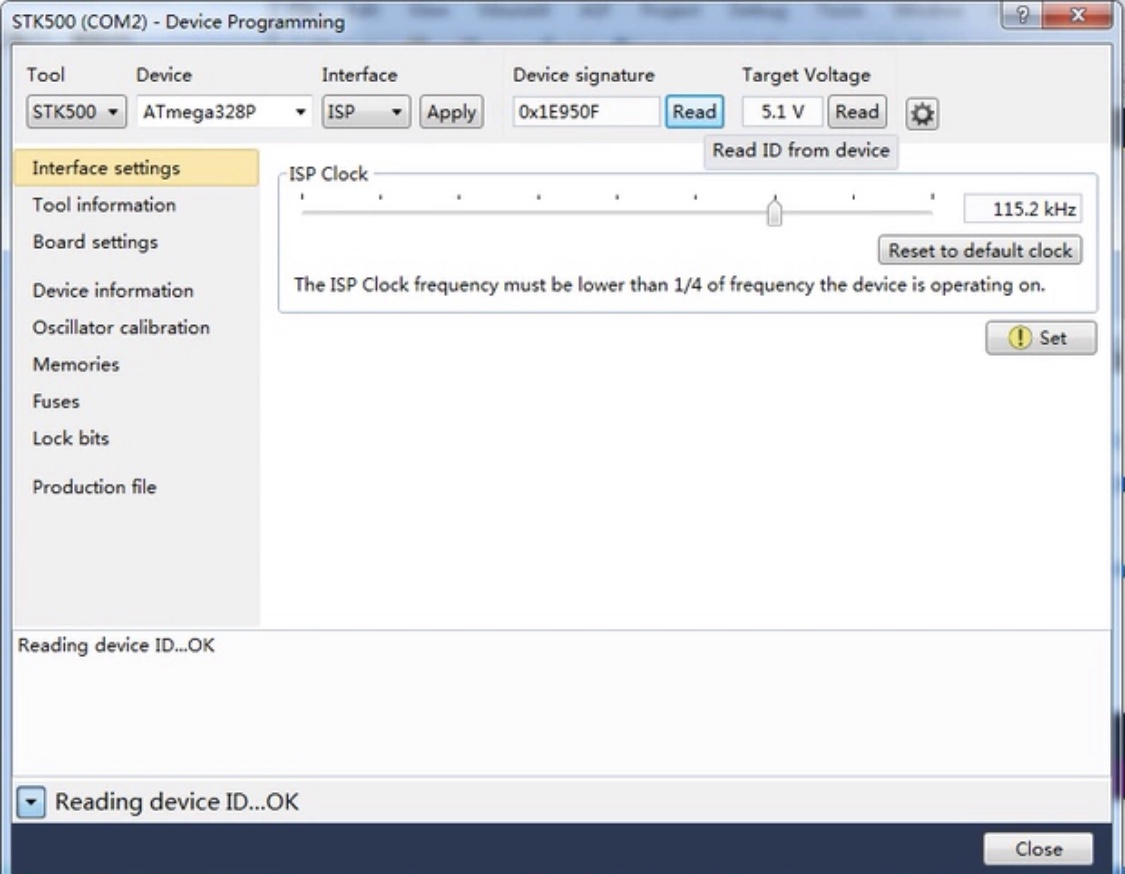Open Oscillator calibration

(121, 327)
